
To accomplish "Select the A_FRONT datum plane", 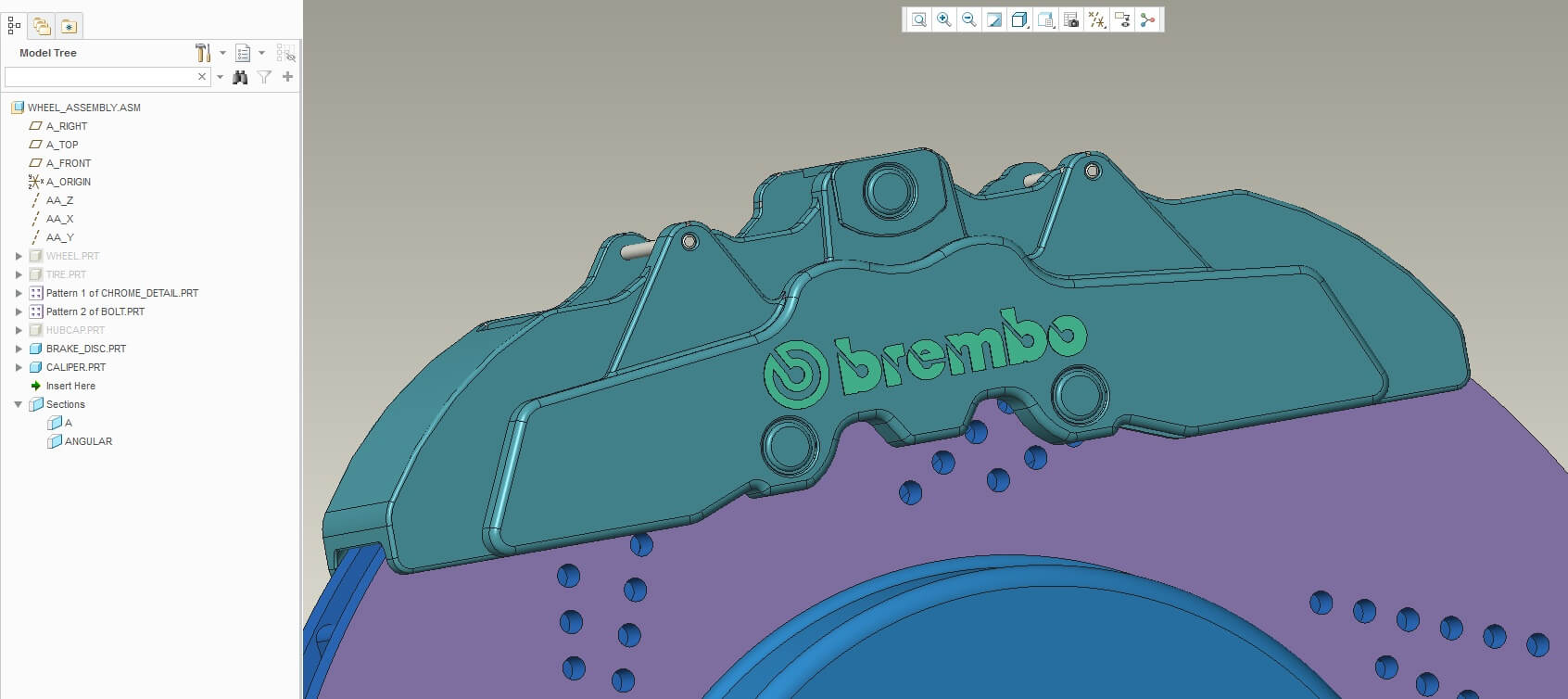I will pyautogui.click(x=69, y=163).
